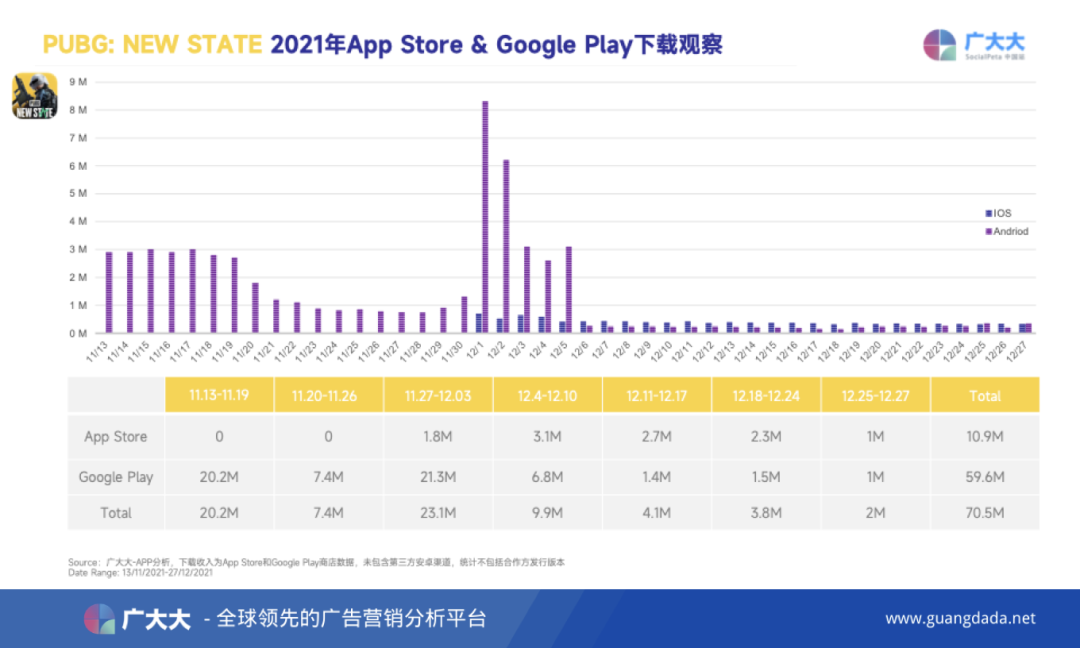Click the 6.8M Google Play cell

point(548,477)
